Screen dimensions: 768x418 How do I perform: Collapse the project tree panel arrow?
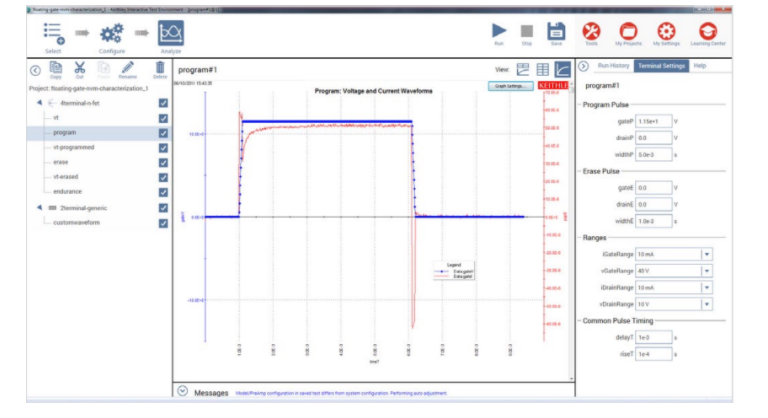click(35, 71)
